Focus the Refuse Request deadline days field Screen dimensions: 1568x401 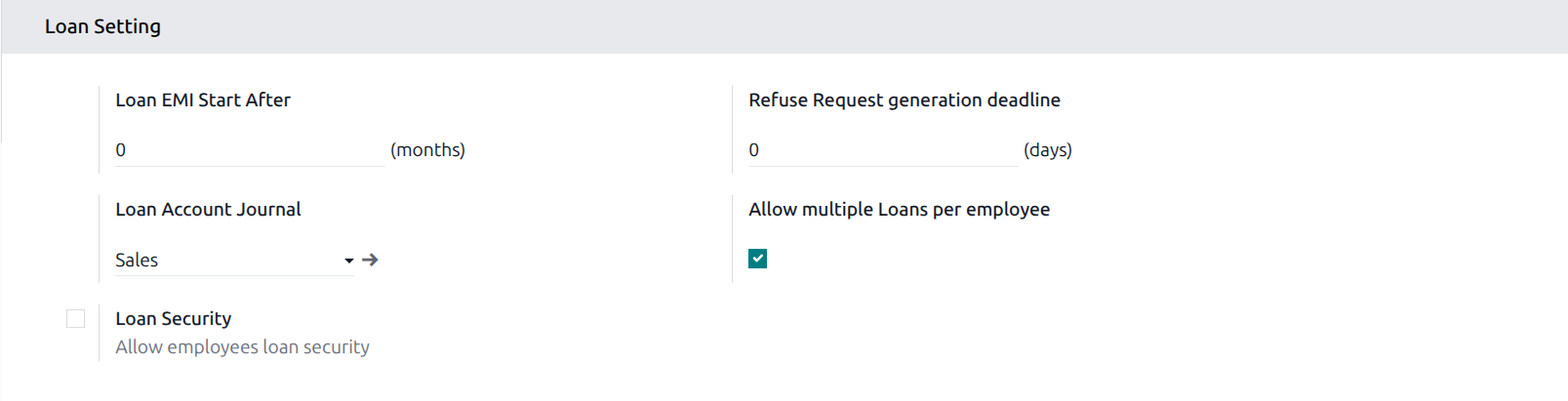(x=882, y=150)
